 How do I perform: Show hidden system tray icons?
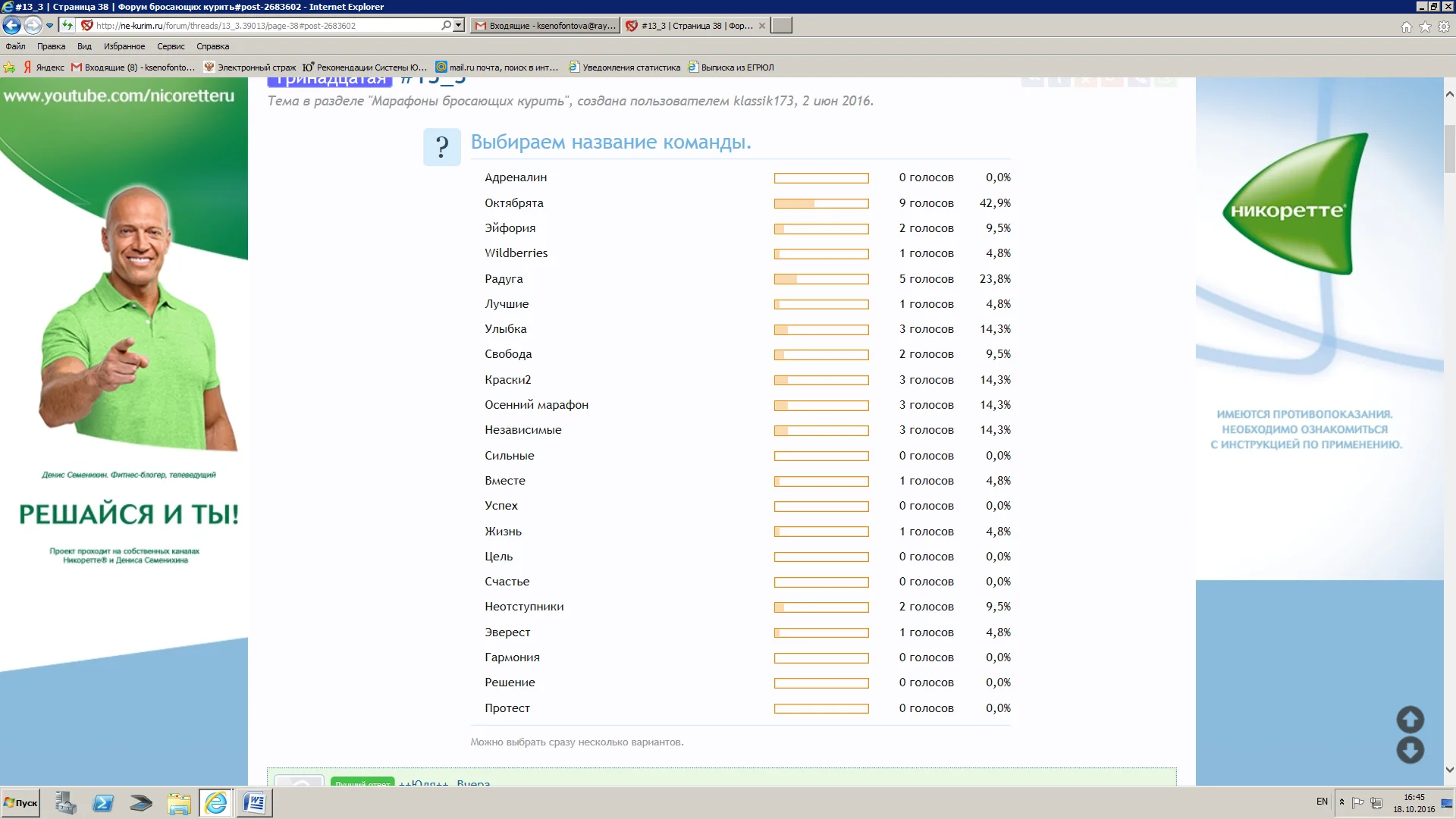coord(1341,802)
